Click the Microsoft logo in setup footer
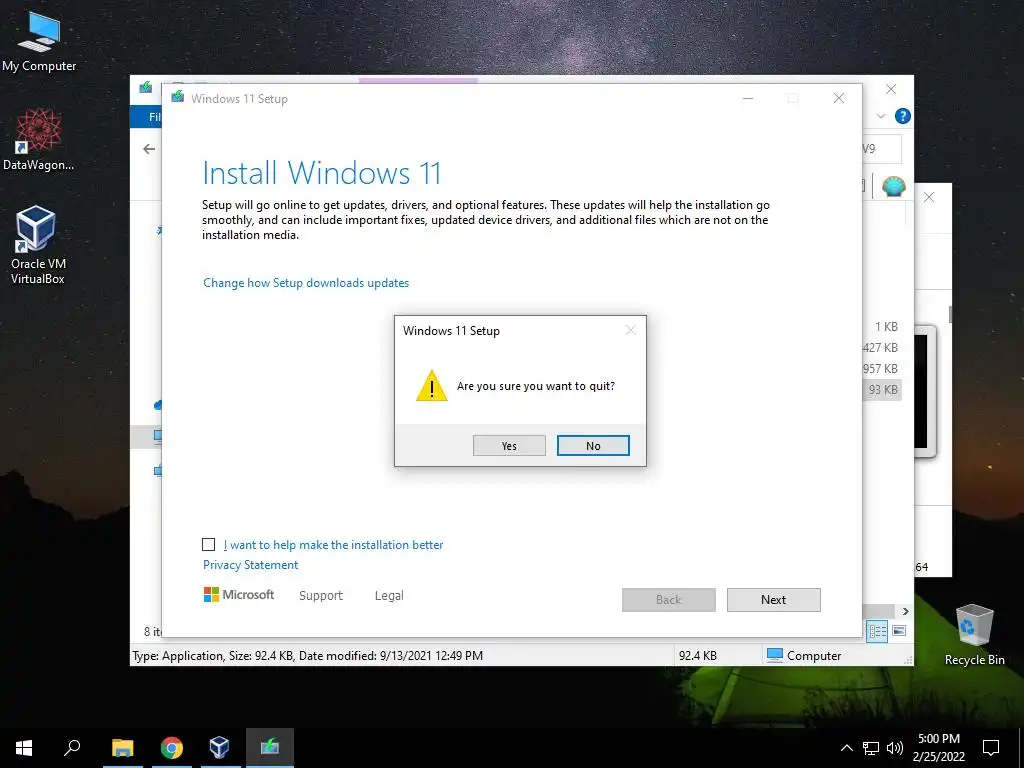Viewport: 1024px width, 768px height. (x=239, y=594)
